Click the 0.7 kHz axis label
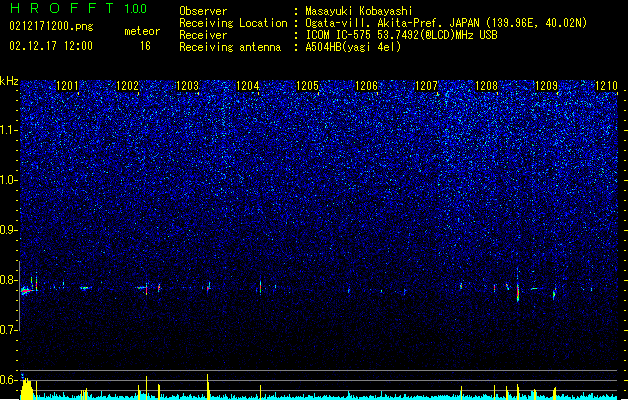629x400 pixels. click(x=9, y=330)
